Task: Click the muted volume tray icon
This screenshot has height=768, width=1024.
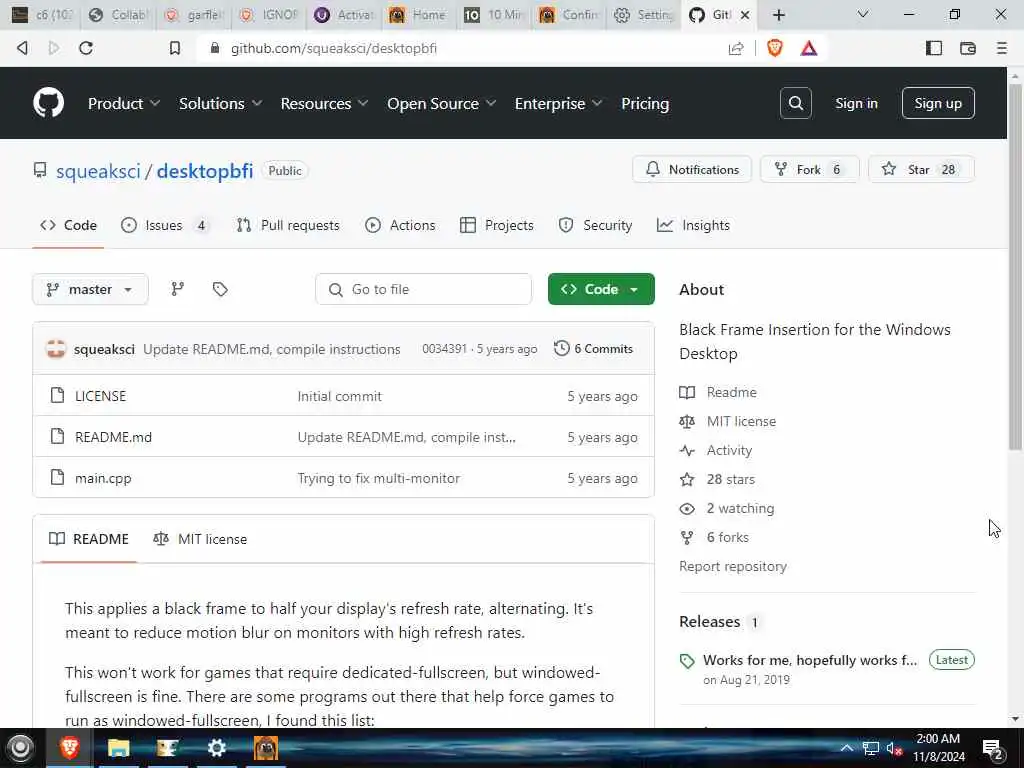Action: tap(894, 748)
